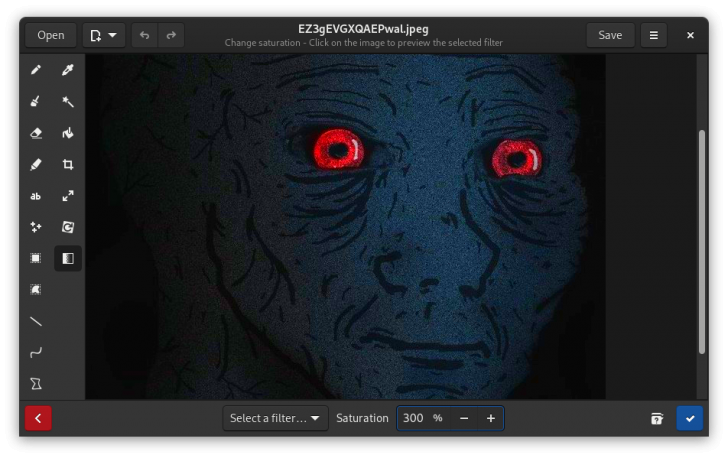Select the color picker eyedropper tool
Viewport: 728px width, 458px height.
tap(68, 70)
